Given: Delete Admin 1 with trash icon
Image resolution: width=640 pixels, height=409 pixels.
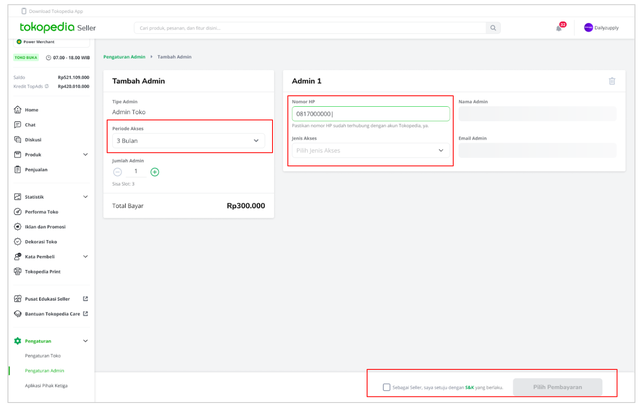Looking at the screenshot, I should tap(612, 81).
